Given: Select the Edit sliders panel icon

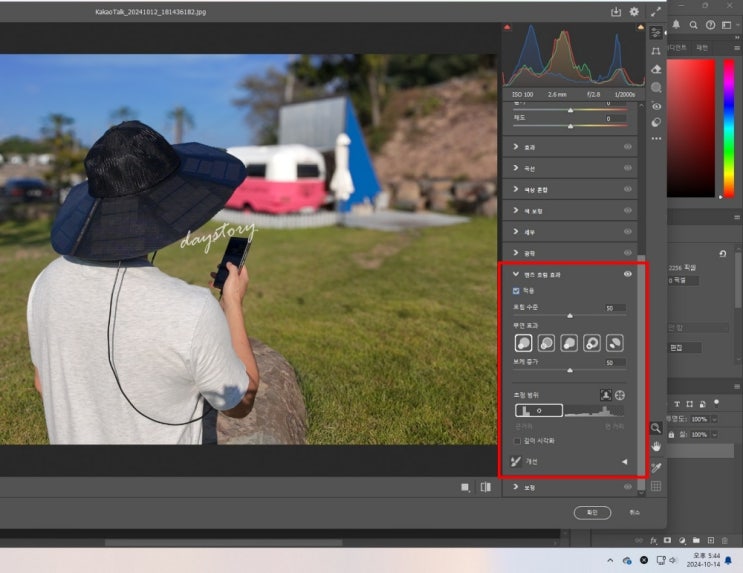Looking at the screenshot, I should pos(656,32).
